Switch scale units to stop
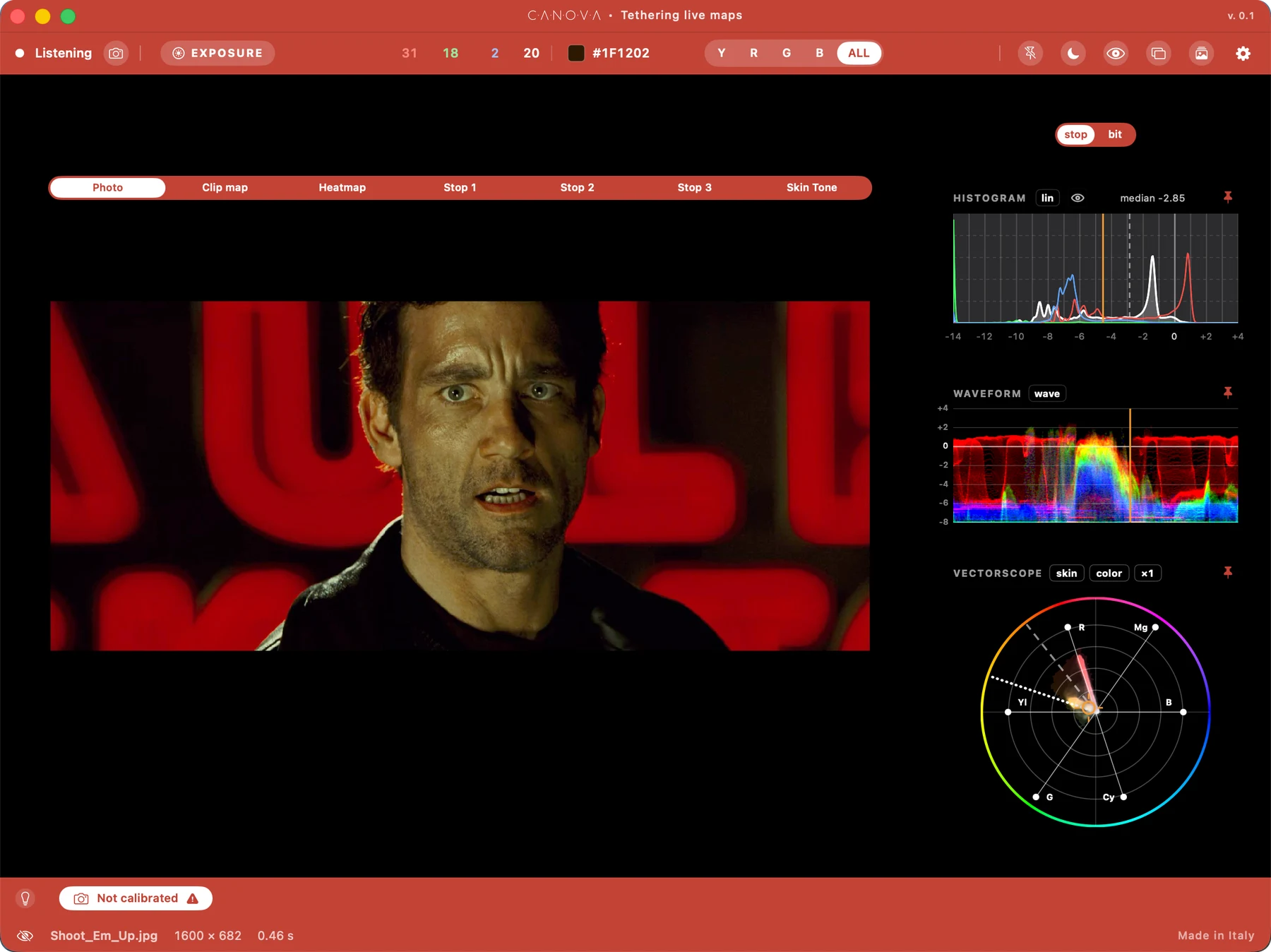Viewport: 1271px width, 952px height. pos(1075,134)
